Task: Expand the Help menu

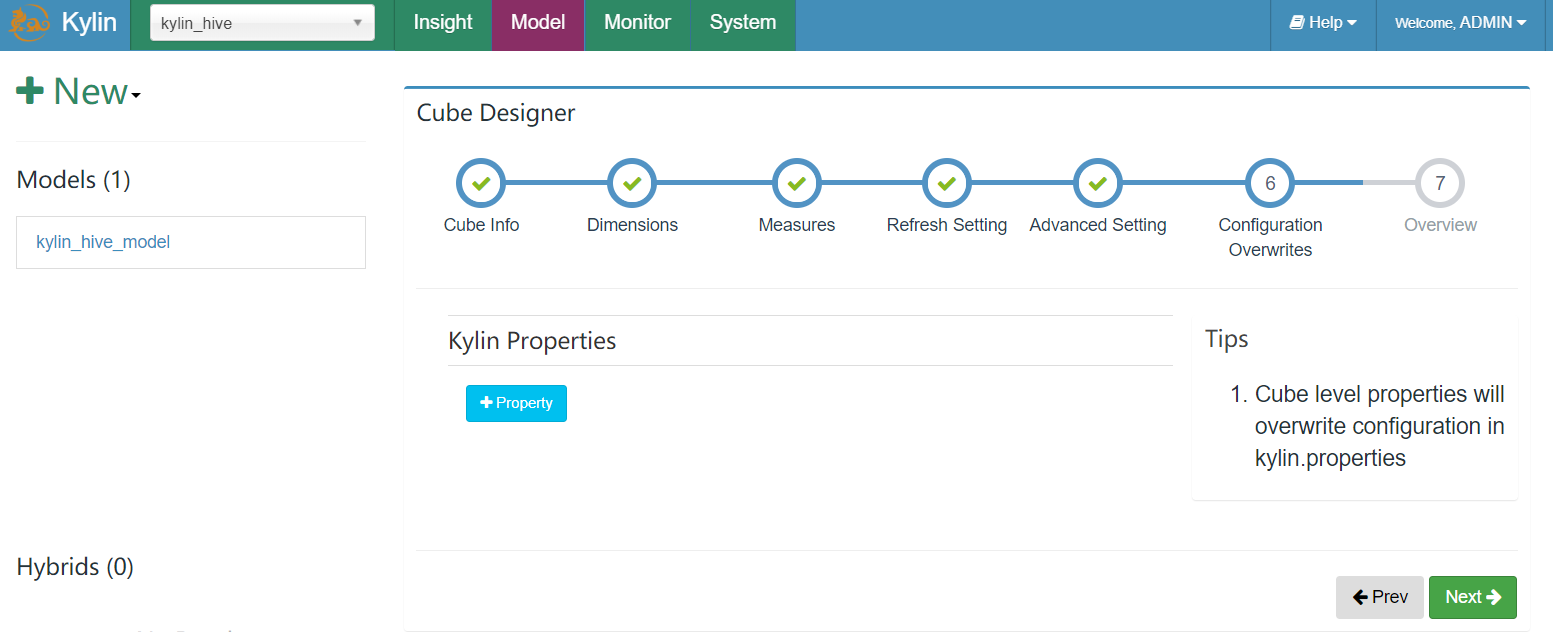Action: tap(1323, 23)
